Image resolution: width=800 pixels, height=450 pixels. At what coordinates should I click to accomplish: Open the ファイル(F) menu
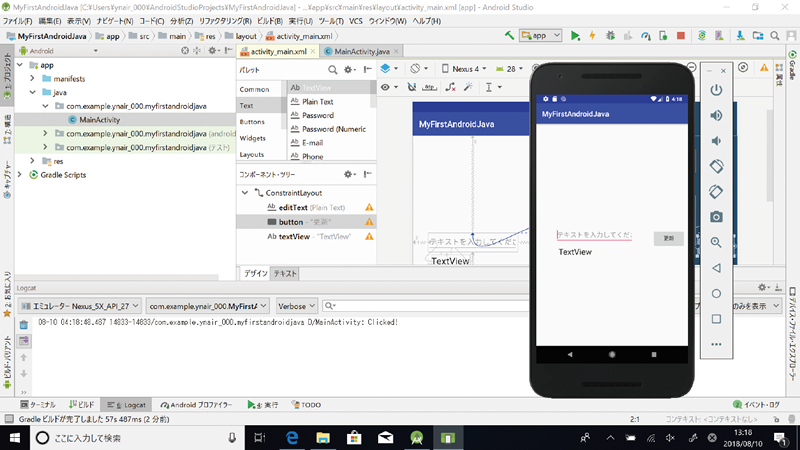pos(17,21)
